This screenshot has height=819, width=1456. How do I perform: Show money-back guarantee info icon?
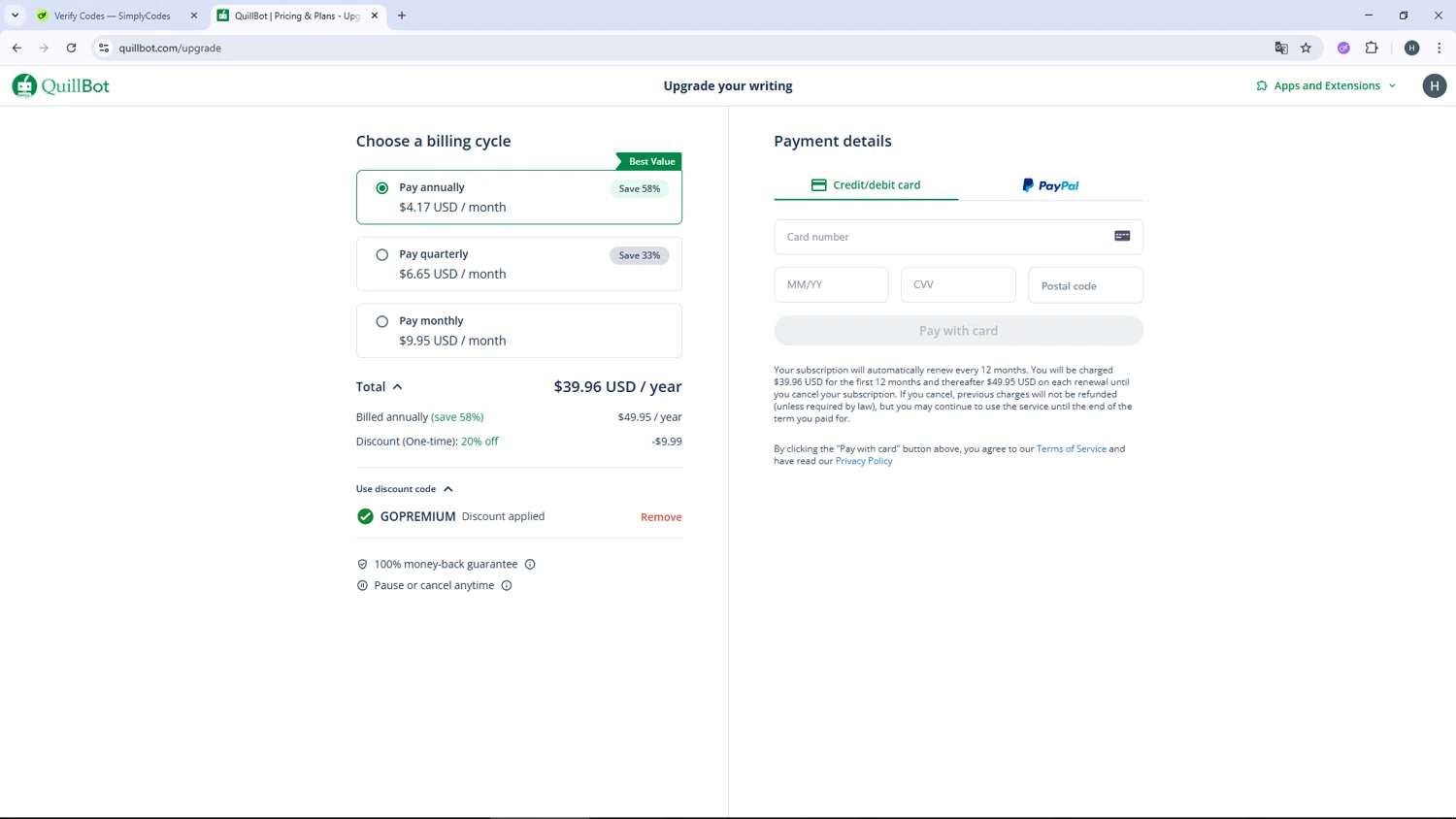530,564
